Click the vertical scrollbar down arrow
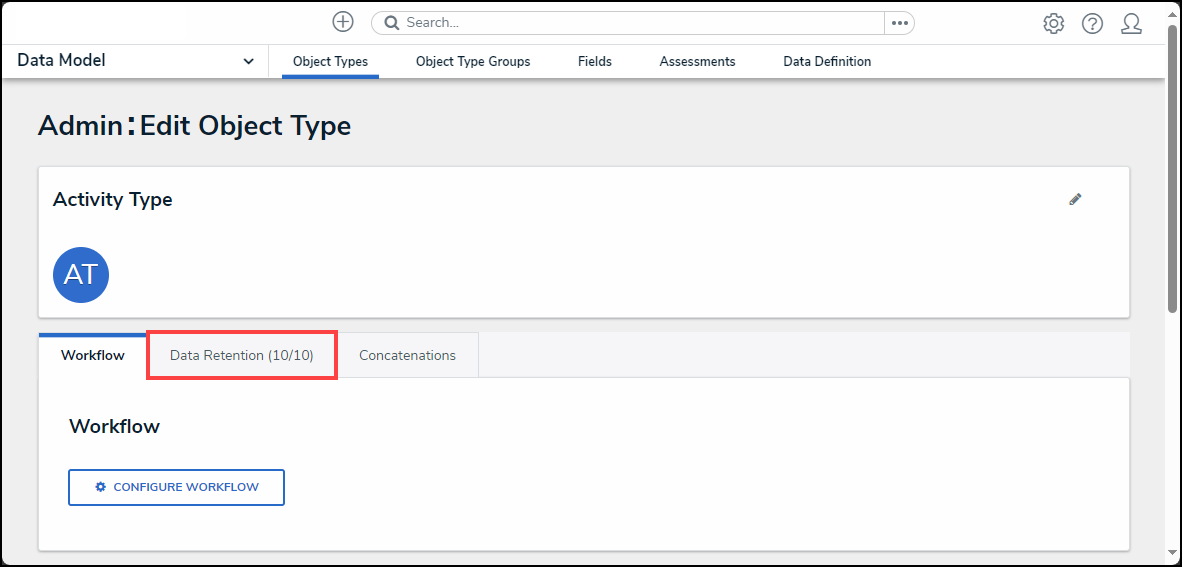The image size is (1182, 567). [x=1172, y=552]
